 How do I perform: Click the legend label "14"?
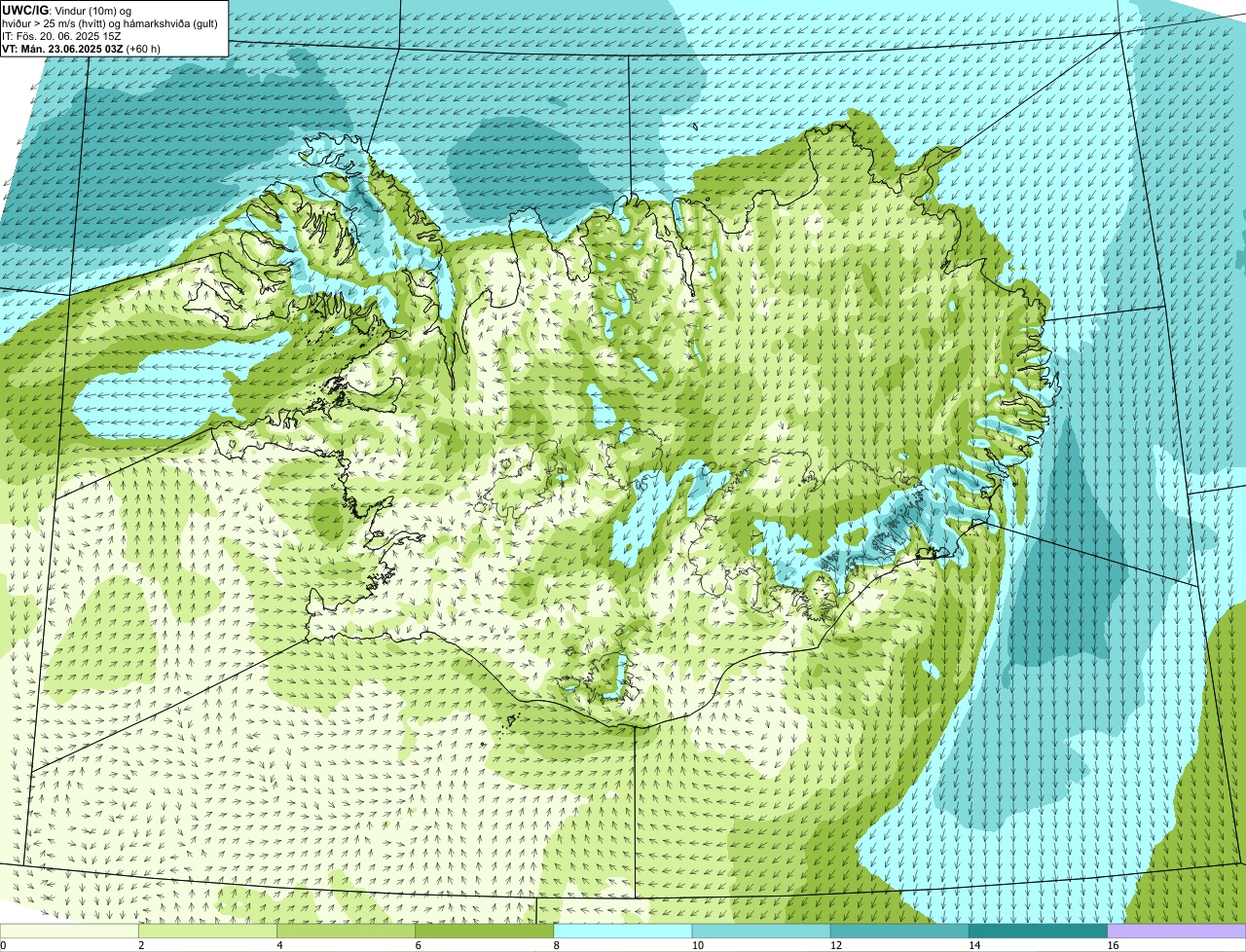pos(974,945)
